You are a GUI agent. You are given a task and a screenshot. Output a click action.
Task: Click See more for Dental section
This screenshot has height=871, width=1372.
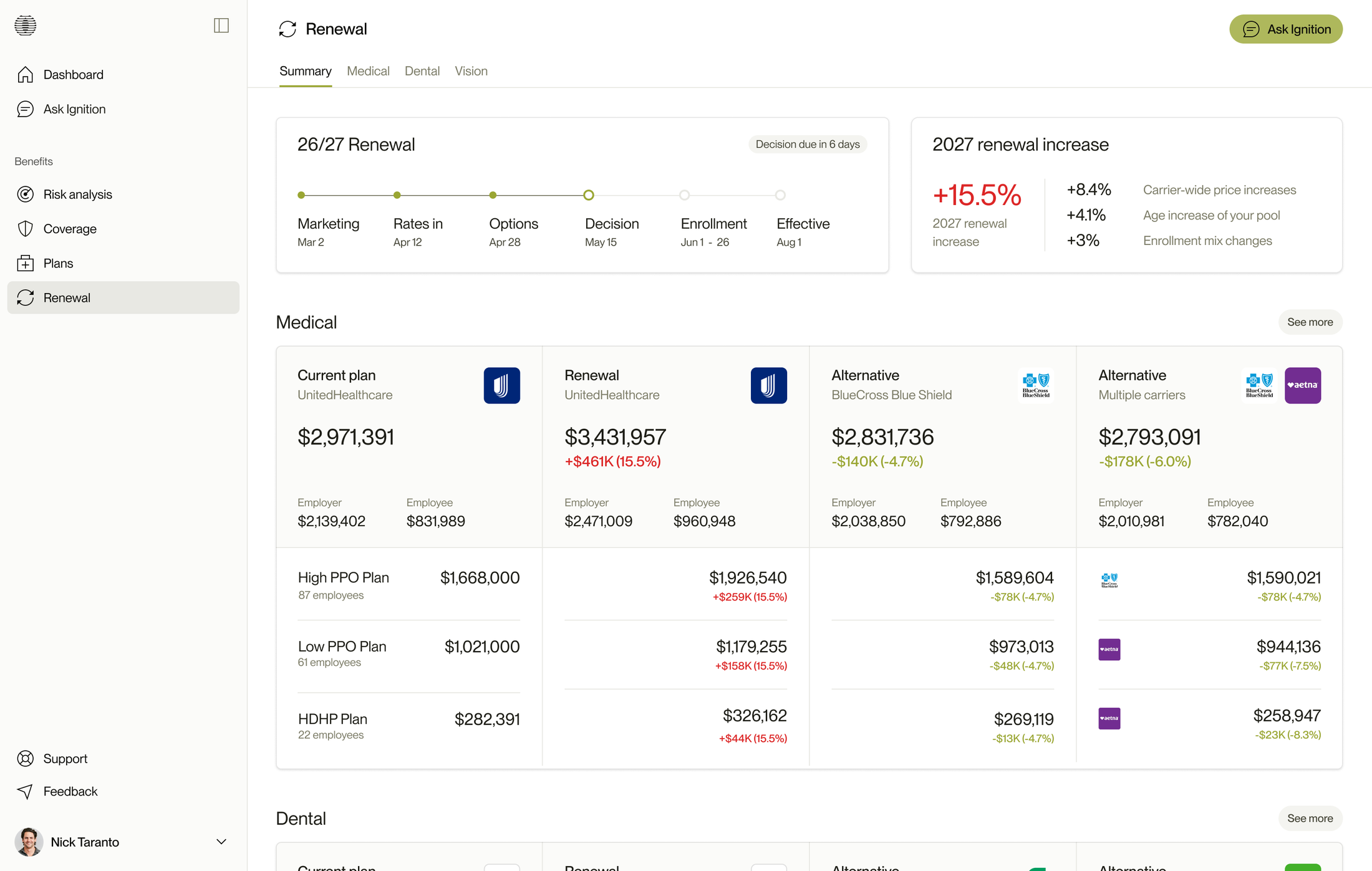(x=1310, y=819)
